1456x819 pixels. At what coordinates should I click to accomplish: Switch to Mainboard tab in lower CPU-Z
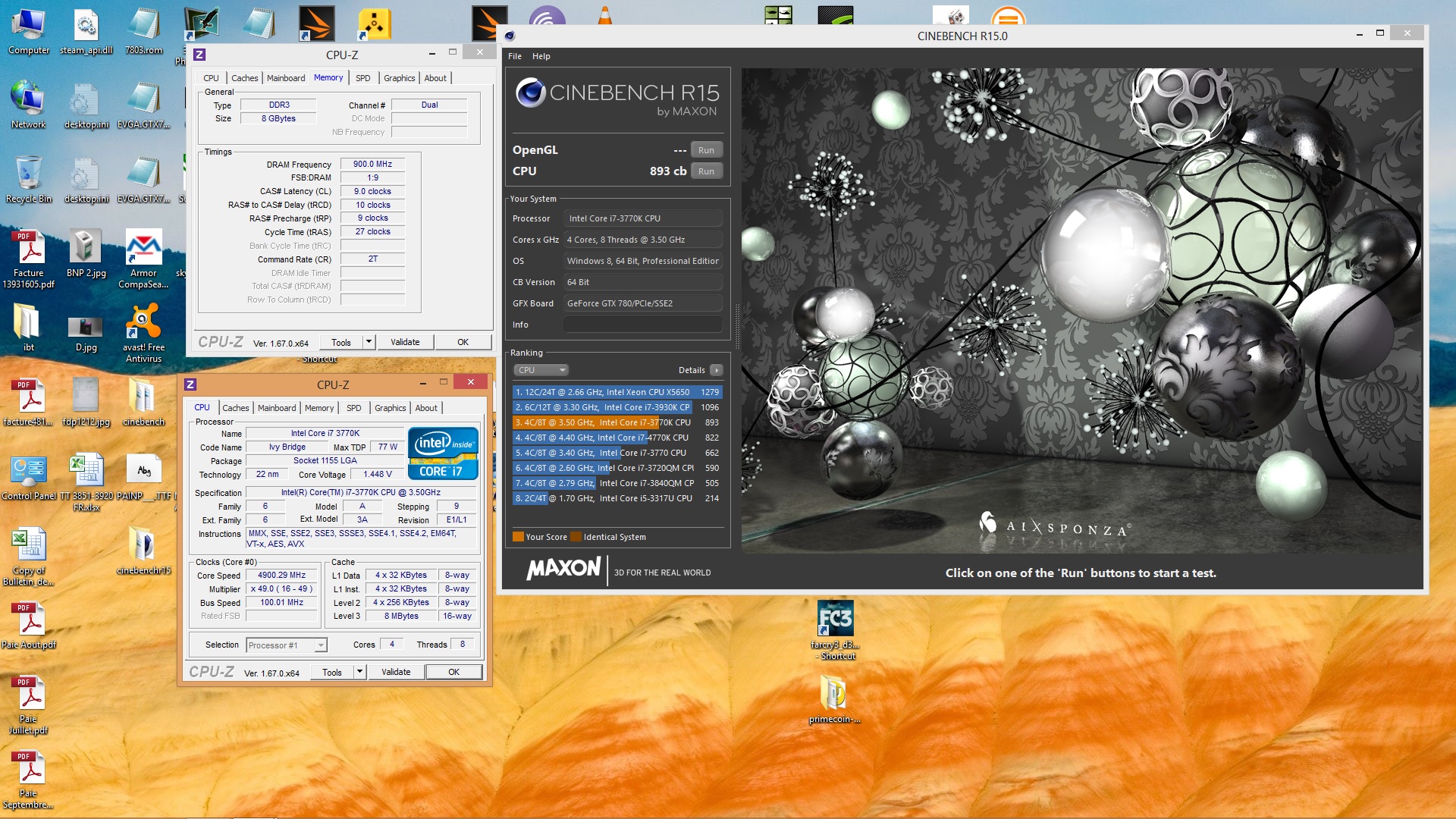click(277, 408)
